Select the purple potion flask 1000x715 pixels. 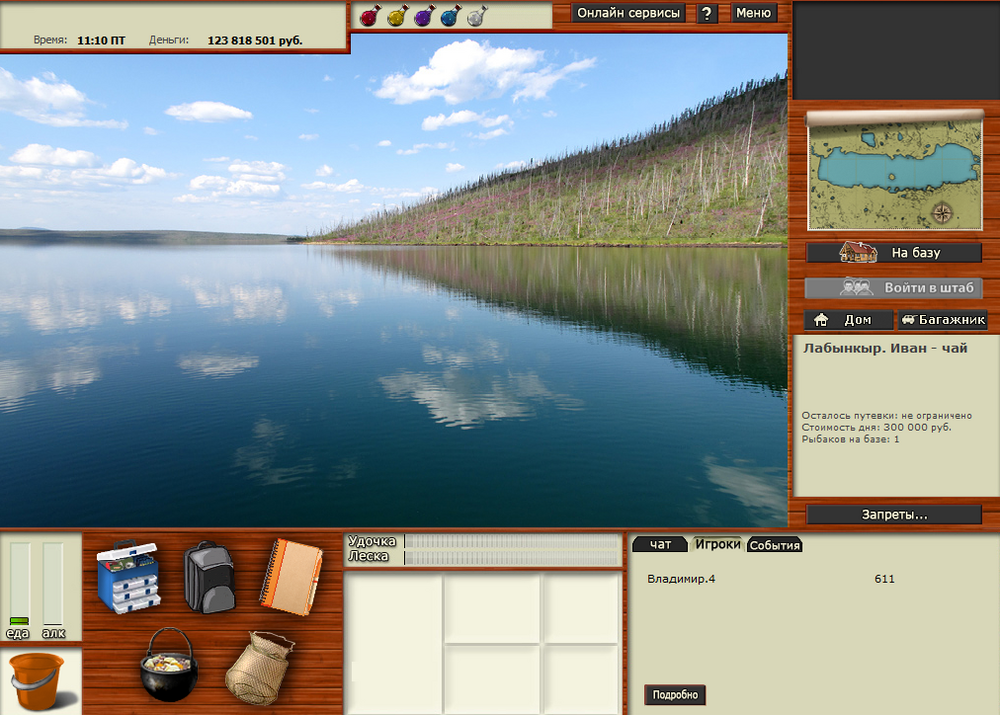coord(423,16)
